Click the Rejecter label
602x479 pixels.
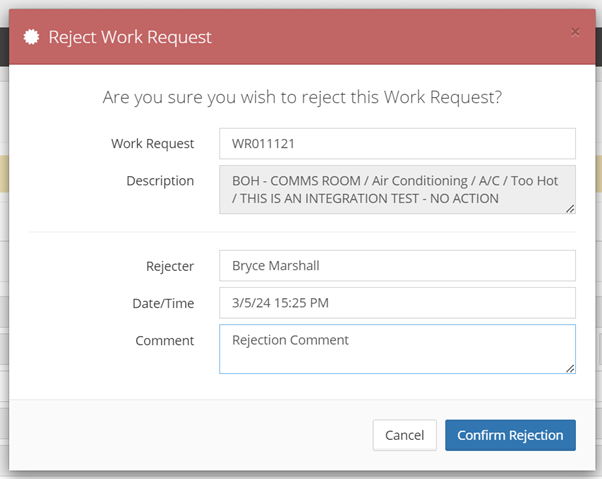[169, 265]
